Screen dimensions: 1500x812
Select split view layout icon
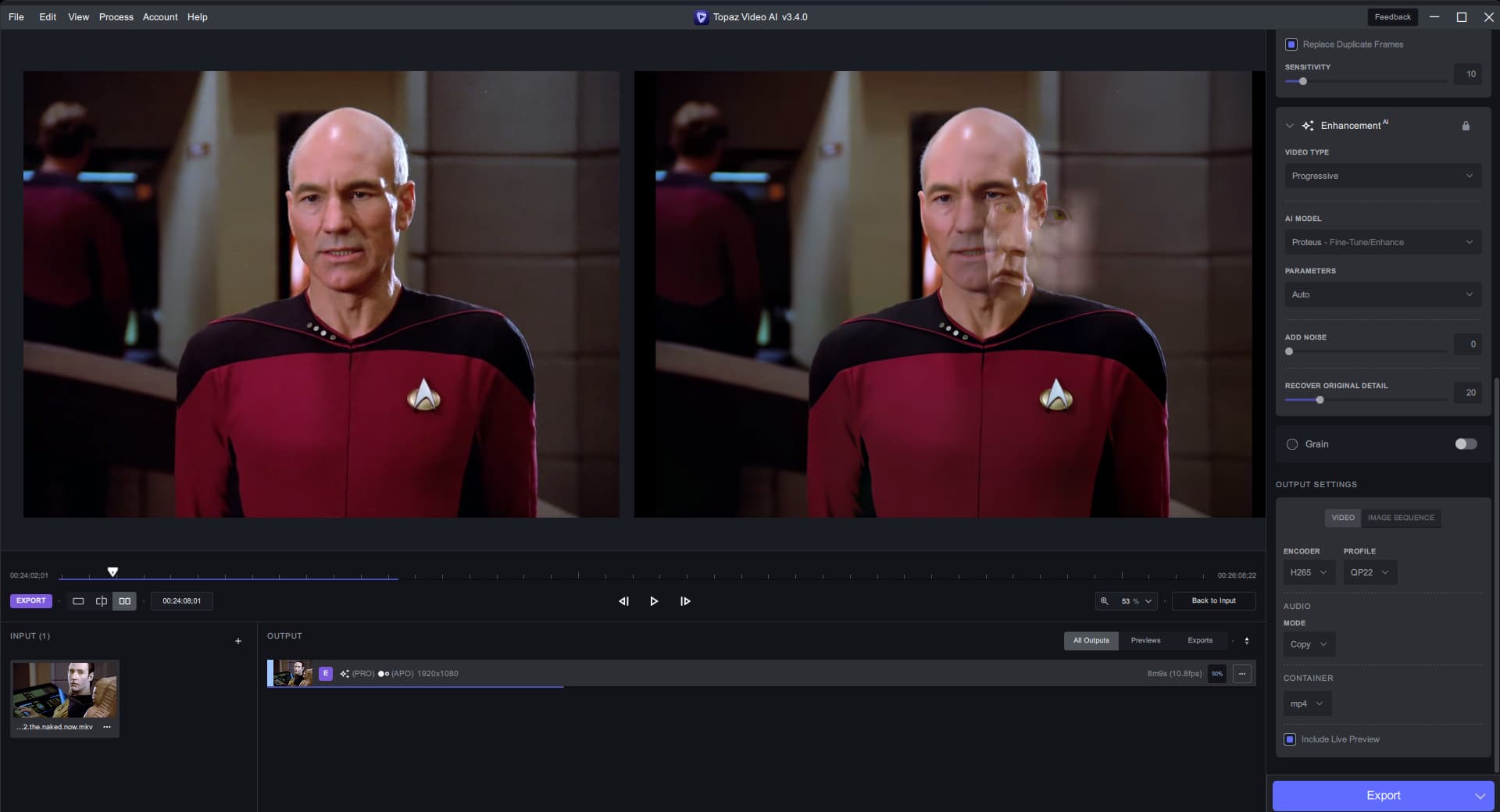(x=102, y=601)
